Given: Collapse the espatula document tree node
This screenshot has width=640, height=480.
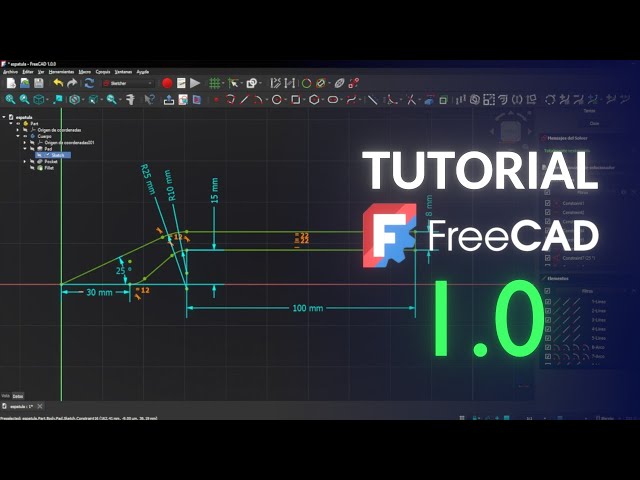Looking at the screenshot, I should pos(4,117).
